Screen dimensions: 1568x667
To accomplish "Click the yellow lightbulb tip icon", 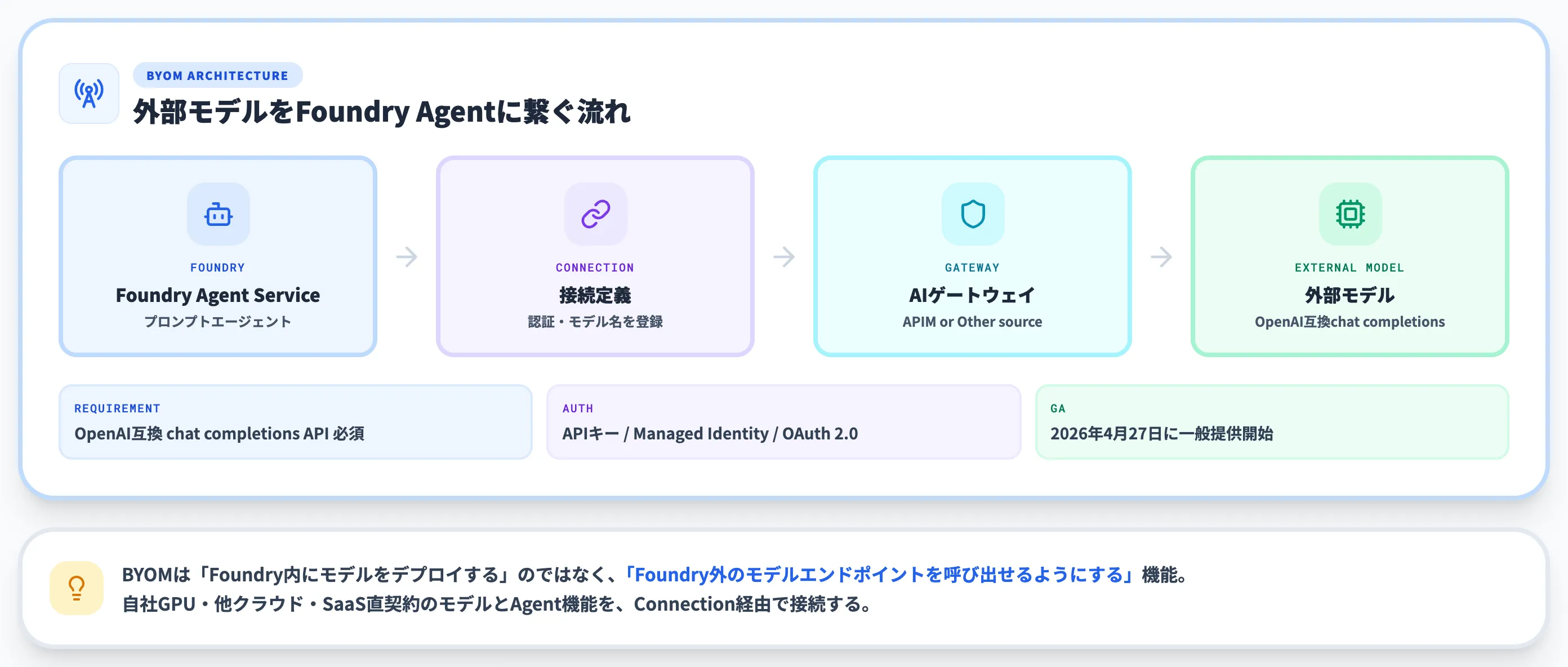I will 77,588.
